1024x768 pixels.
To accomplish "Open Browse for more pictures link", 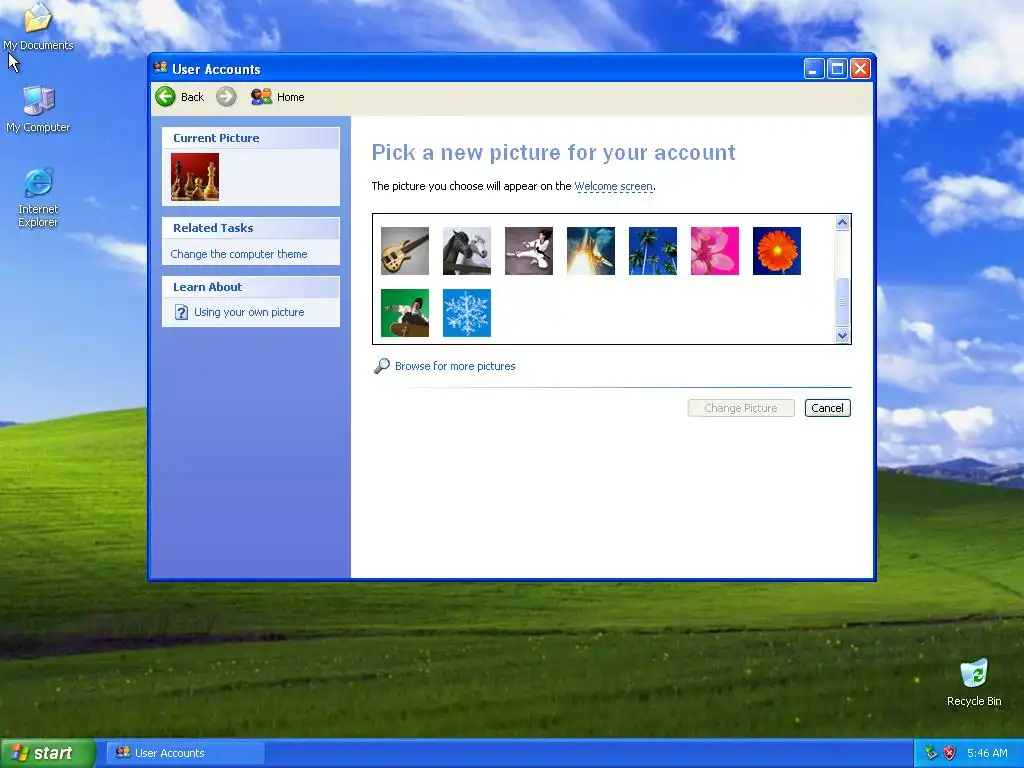I will [455, 366].
